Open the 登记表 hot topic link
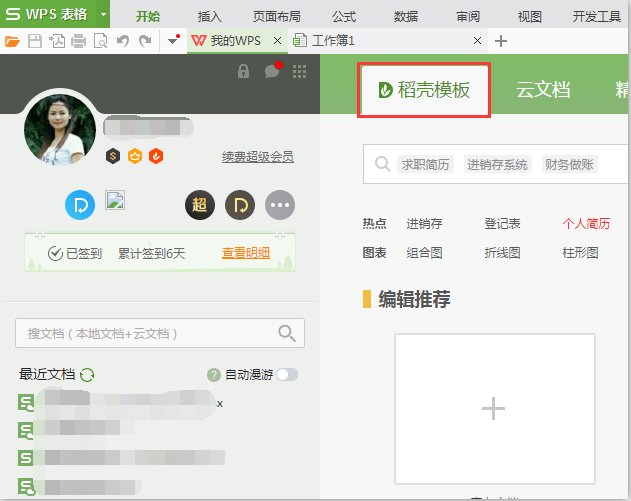The width and height of the screenshot is (631, 501). click(x=502, y=223)
